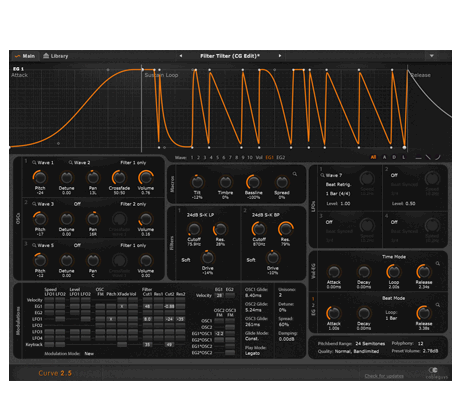Open LFO 1 rate 1 Bar (4/4) dropdown
Screen dimensions: 460x416
[x=338, y=194]
